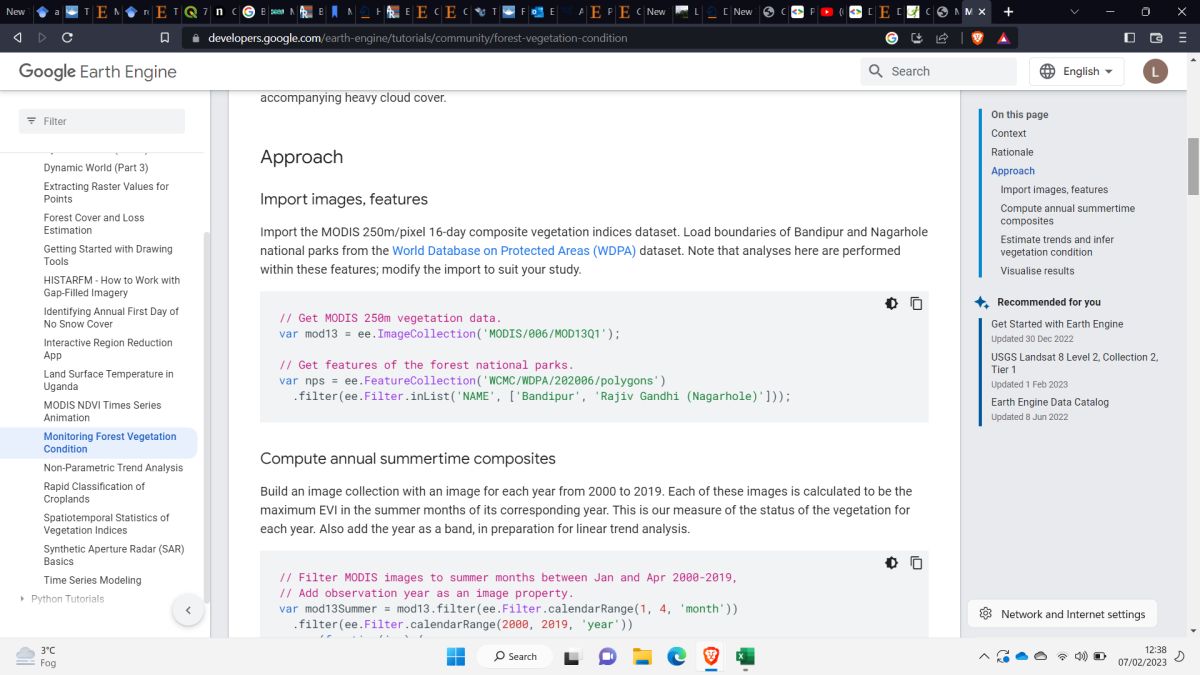
Task: Click the search magnifier icon in site header
Action: click(x=876, y=71)
